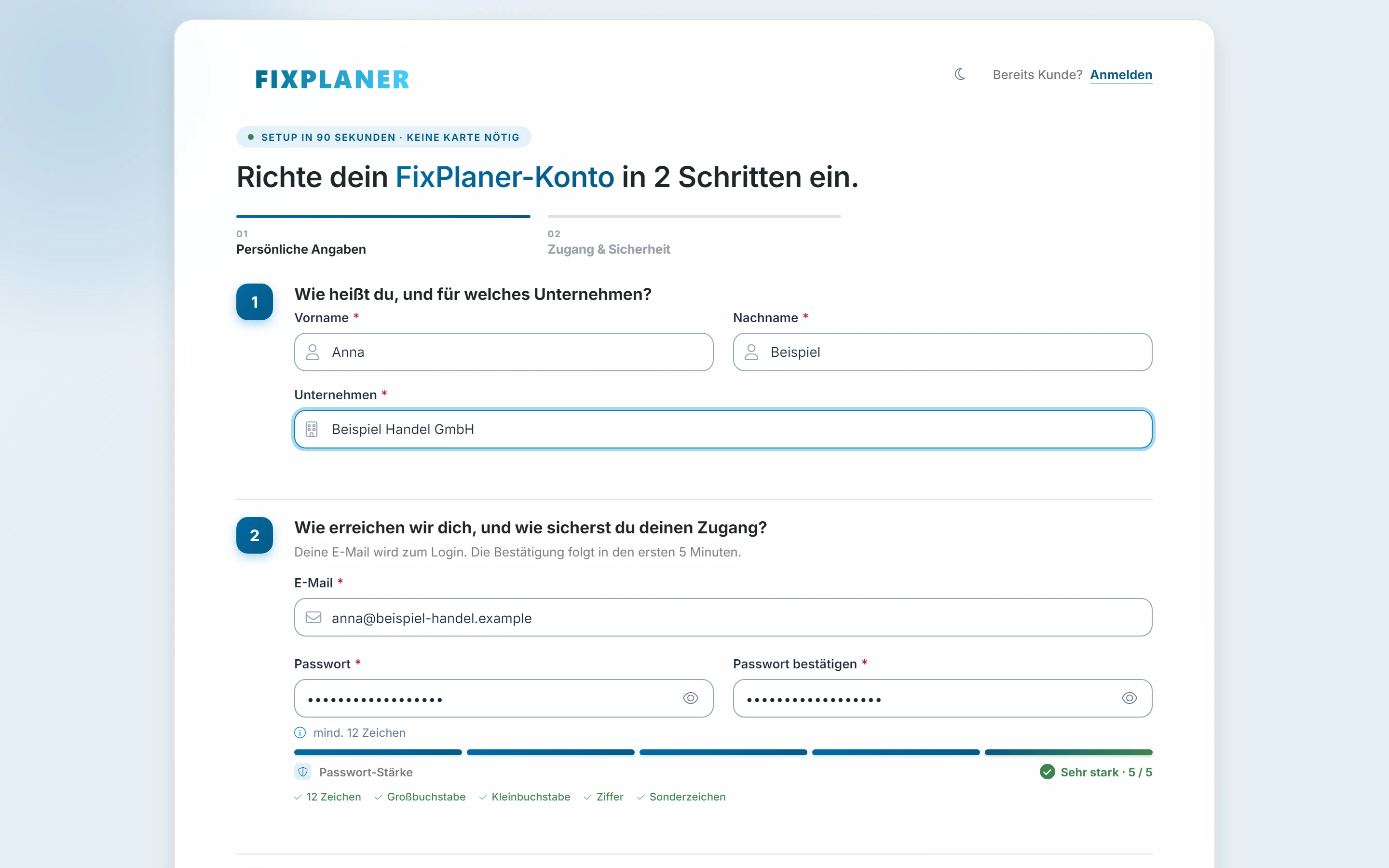Click the green checkmark beside Sehr stark

pos(1047,772)
